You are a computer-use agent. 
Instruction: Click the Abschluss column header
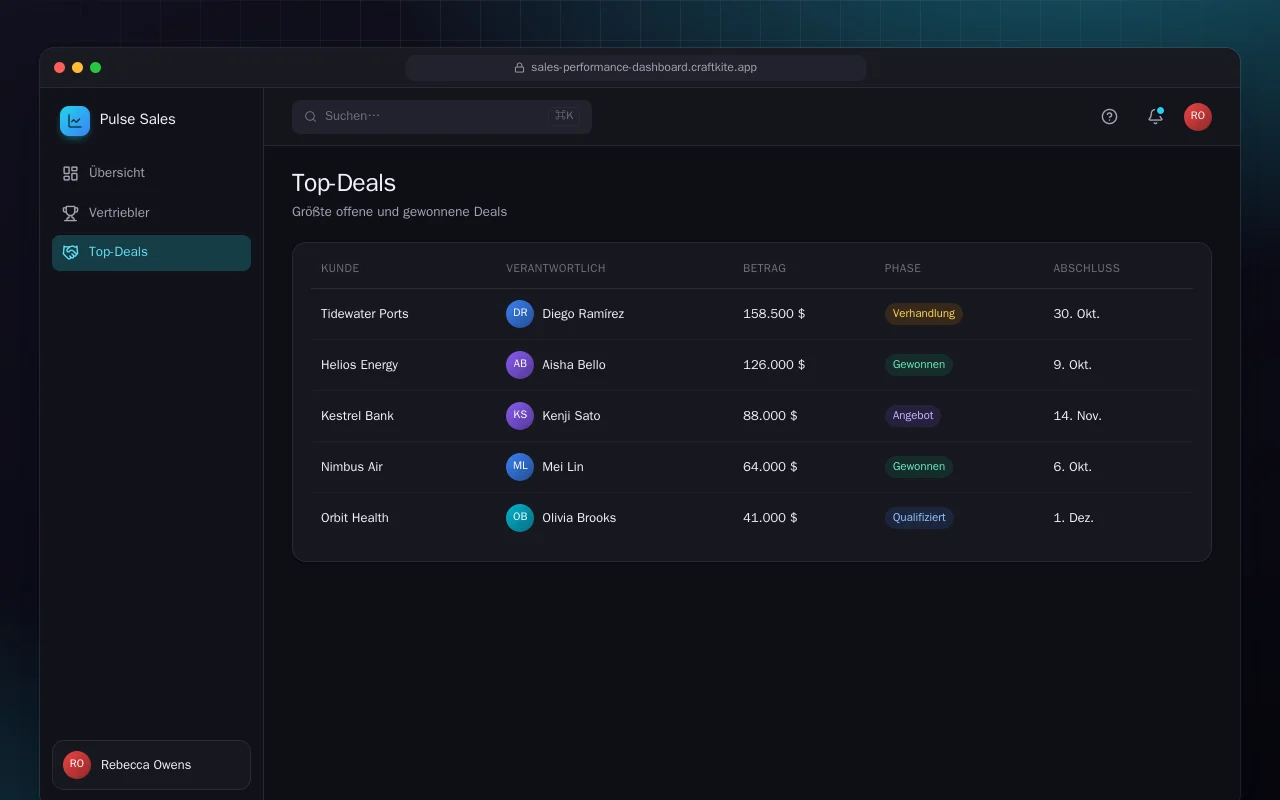coord(1086,269)
